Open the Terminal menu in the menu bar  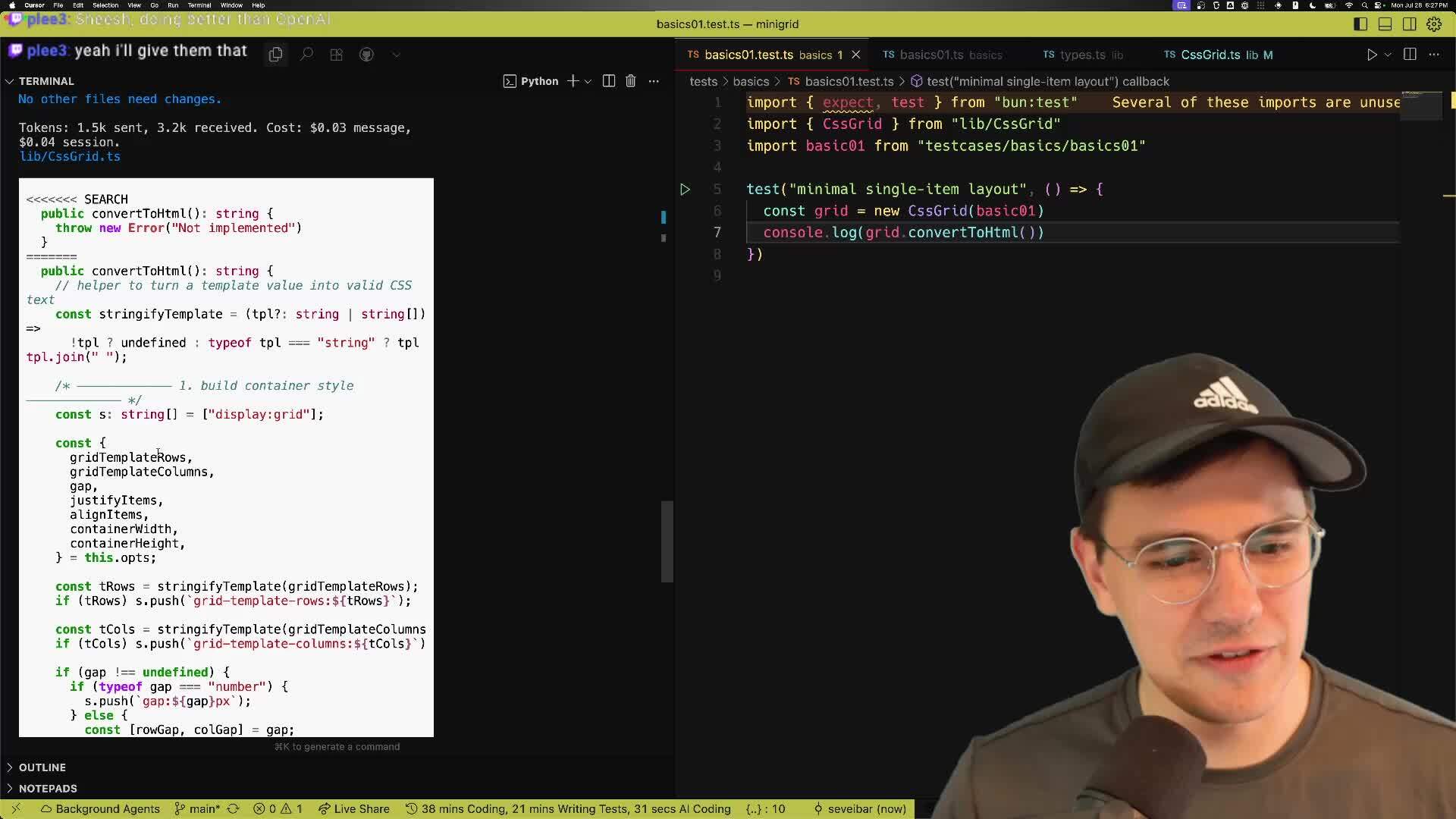coord(199,5)
